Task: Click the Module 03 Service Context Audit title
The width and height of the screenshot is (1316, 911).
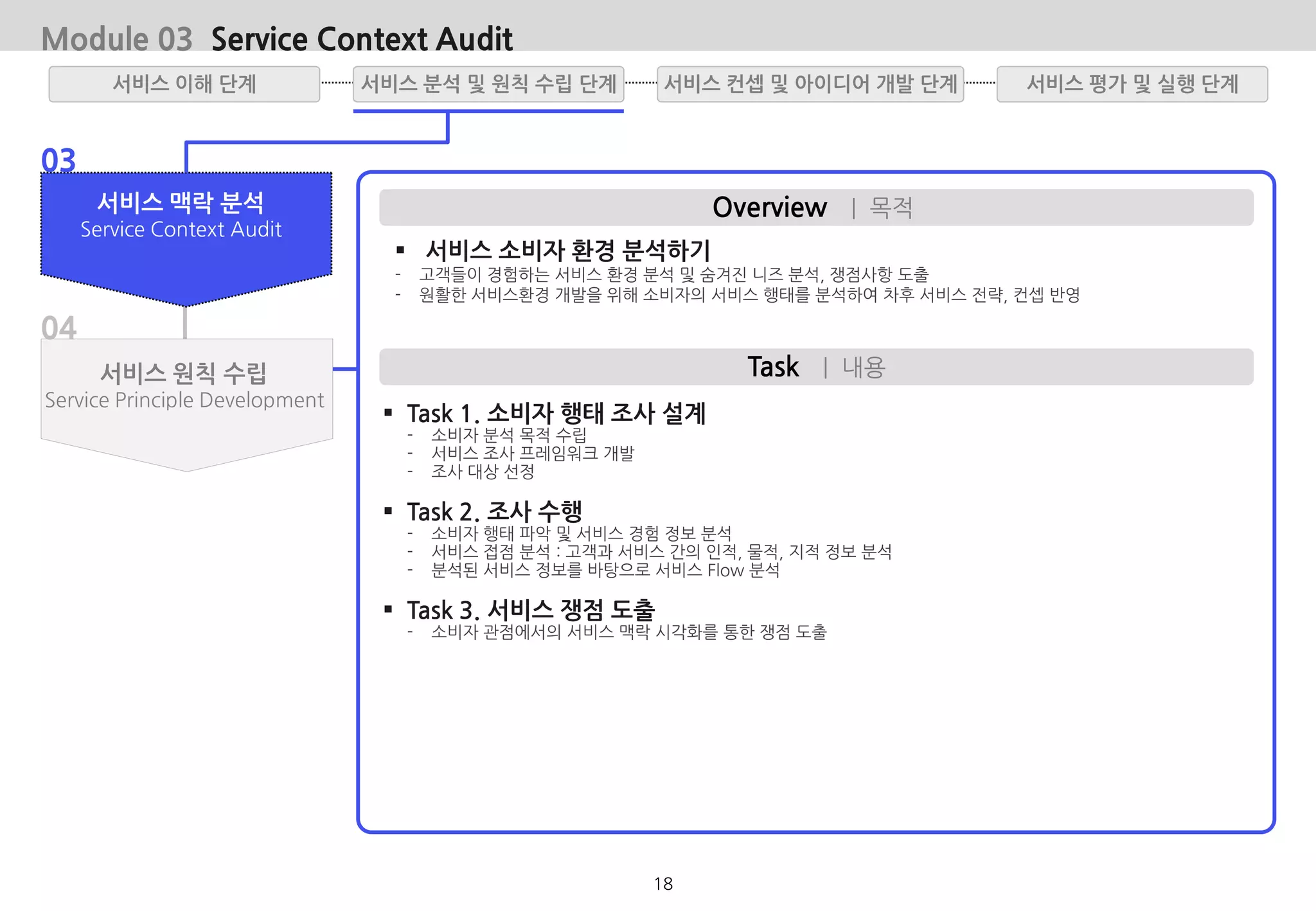Action: [x=277, y=39]
